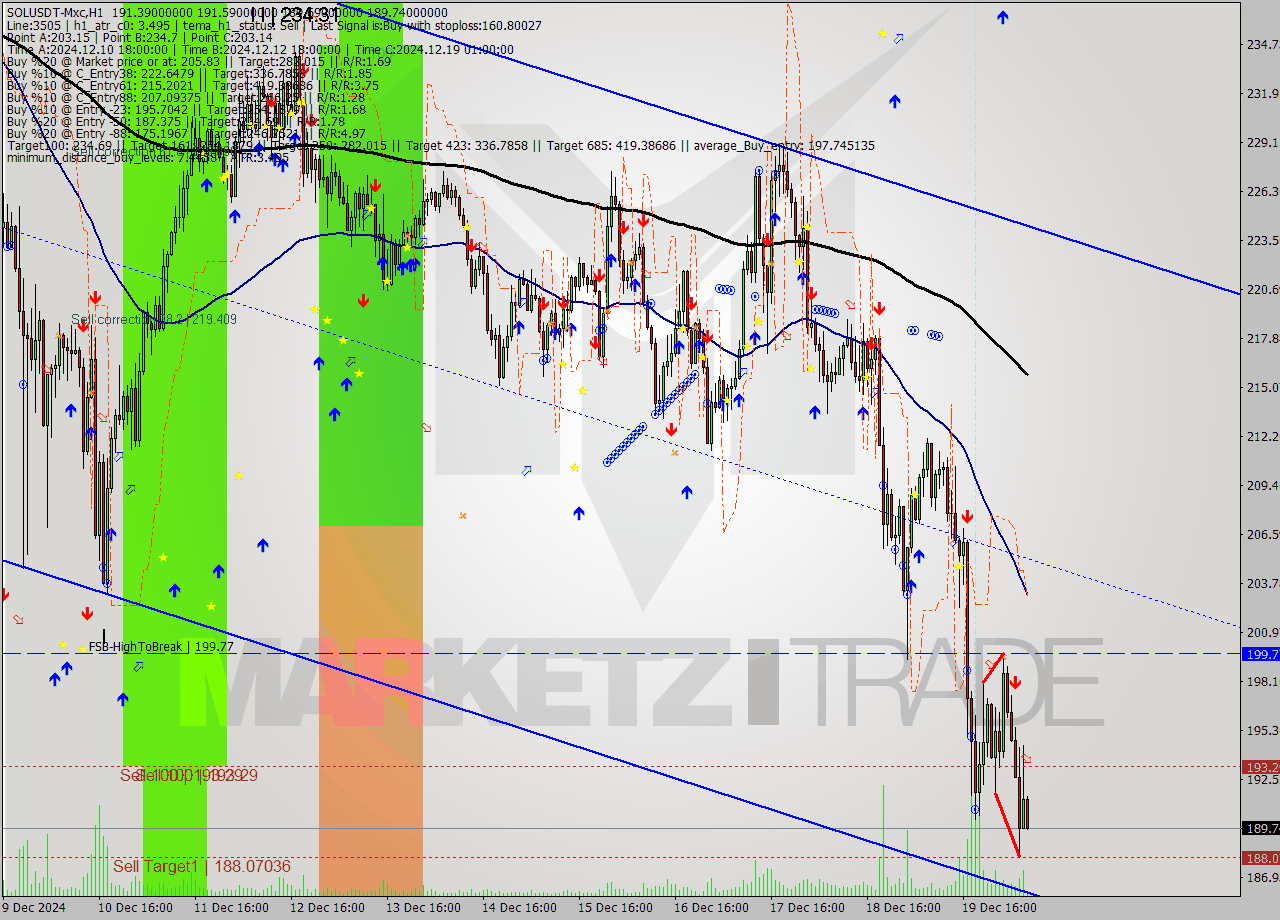Click the 198.1 price axis label
Viewport: 1280px width, 920px height.
click(x=1262, y=682)
